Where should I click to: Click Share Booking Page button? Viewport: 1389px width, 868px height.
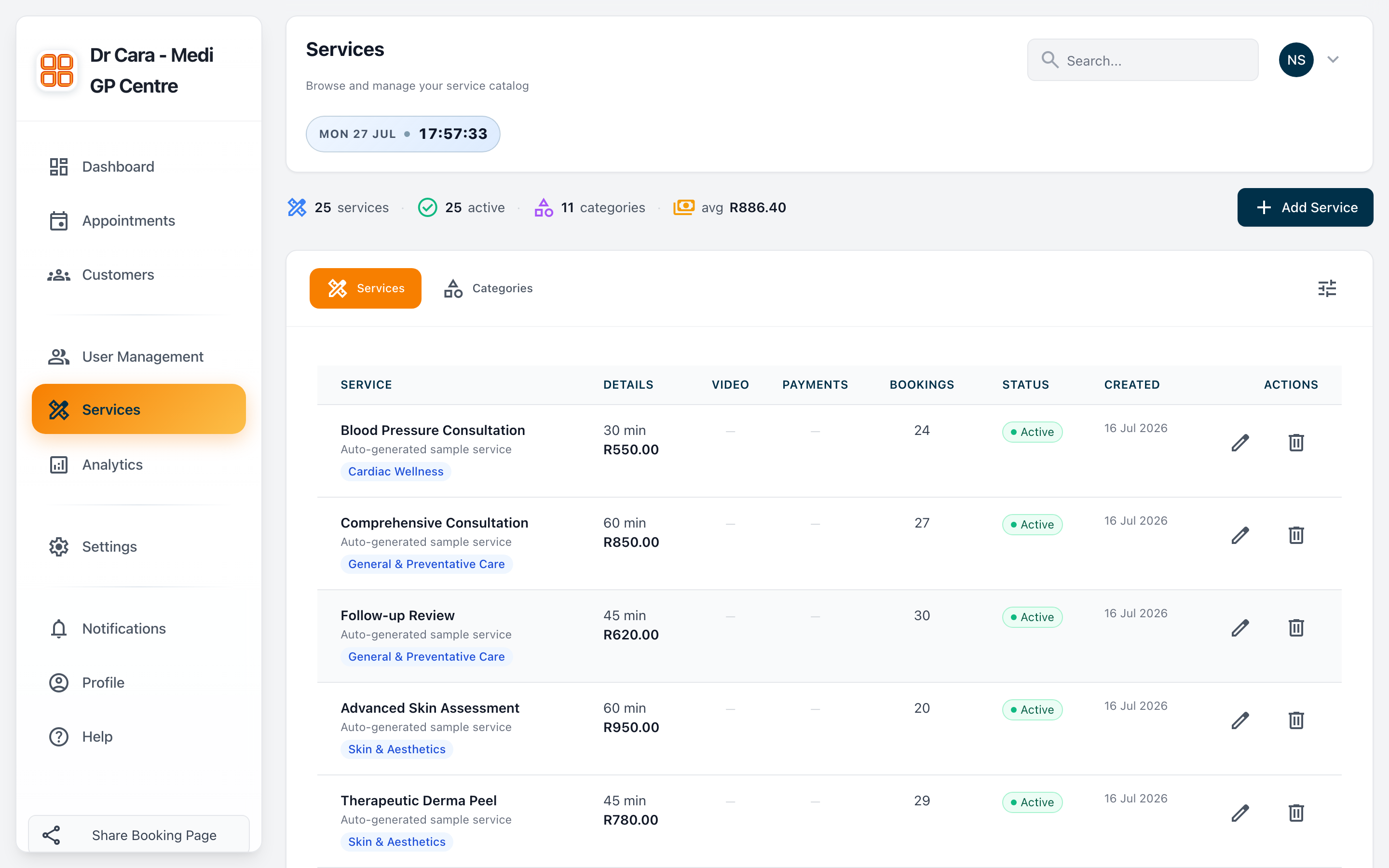[139, 835]
